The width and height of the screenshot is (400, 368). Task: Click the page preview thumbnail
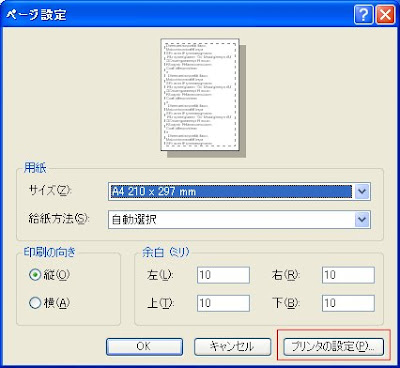pos(200,94)
